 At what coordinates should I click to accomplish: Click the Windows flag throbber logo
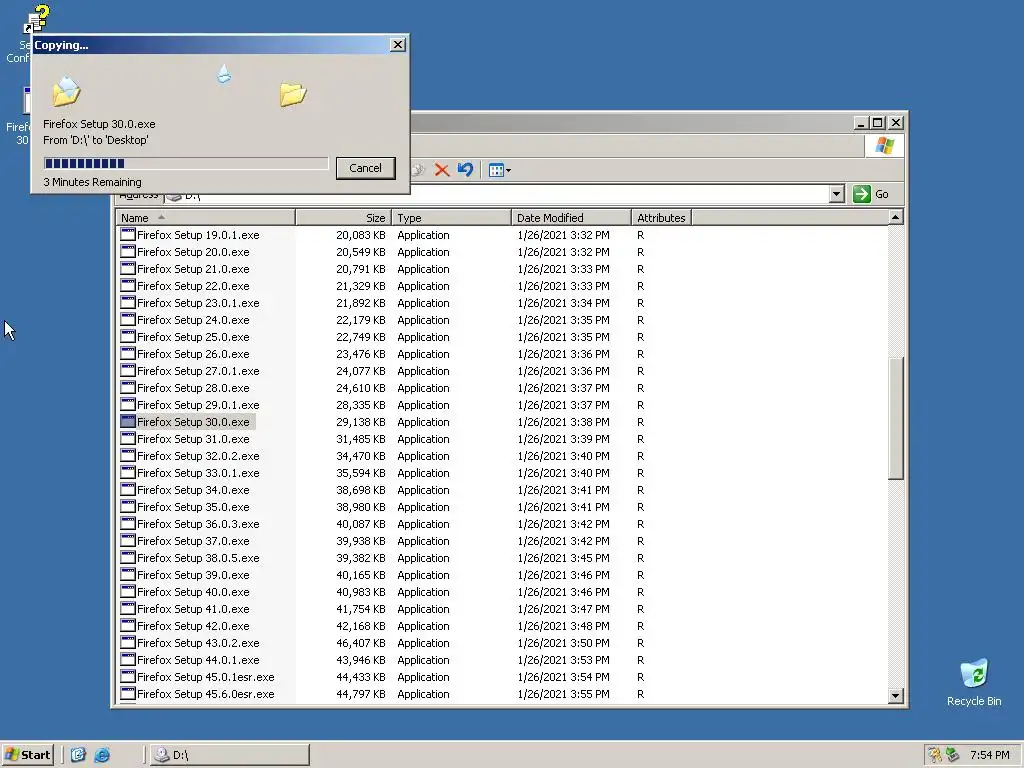coord(884,146)
